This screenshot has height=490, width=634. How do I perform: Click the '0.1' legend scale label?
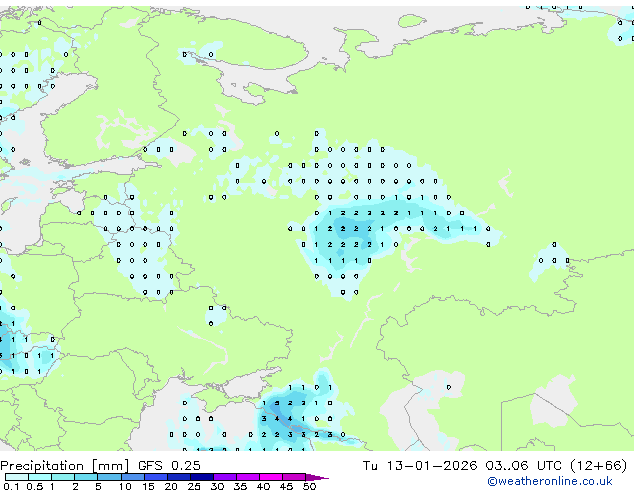click(x=12, y=486)
